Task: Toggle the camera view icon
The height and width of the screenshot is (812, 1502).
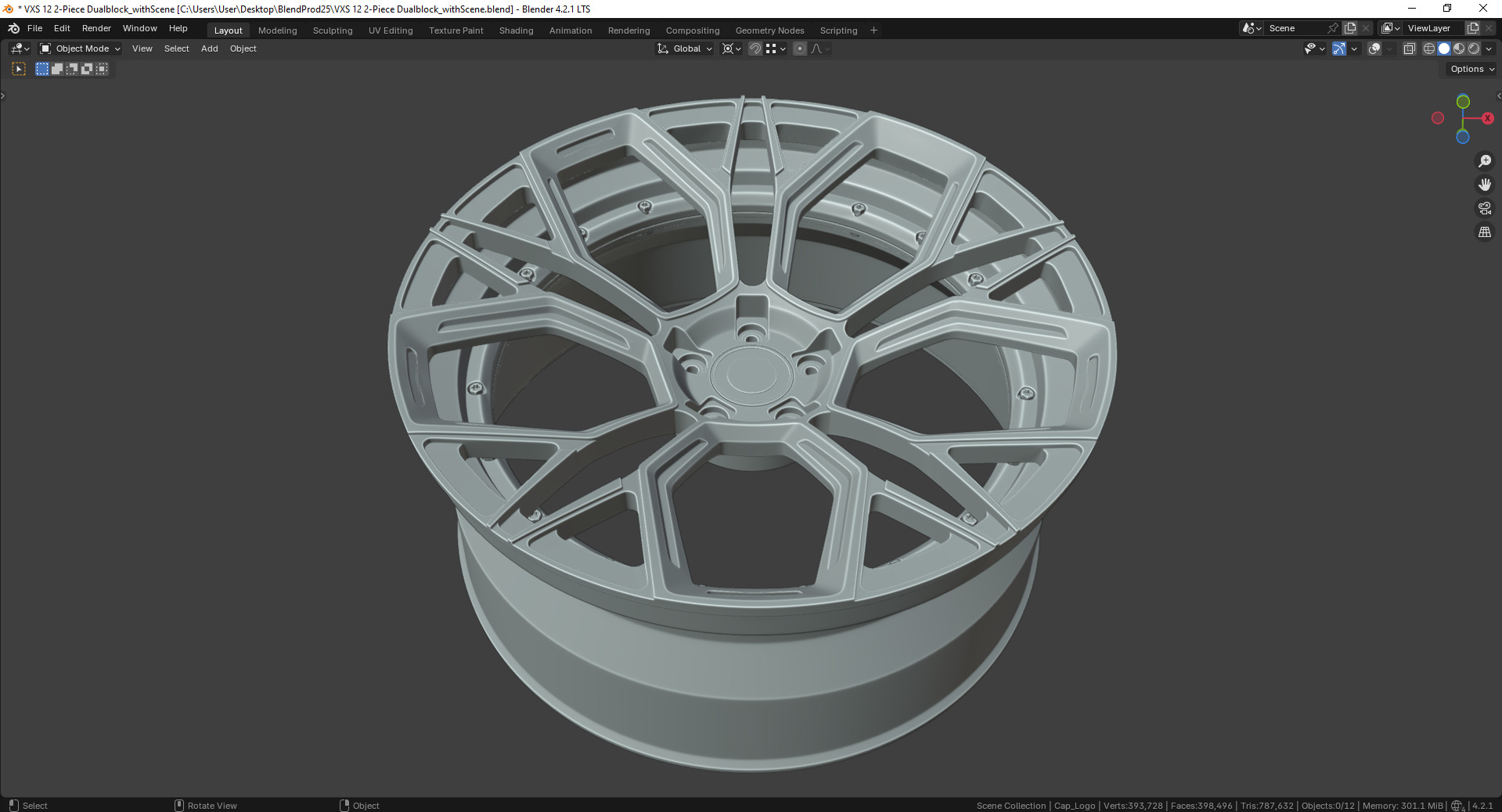Action: [1484, 208]
